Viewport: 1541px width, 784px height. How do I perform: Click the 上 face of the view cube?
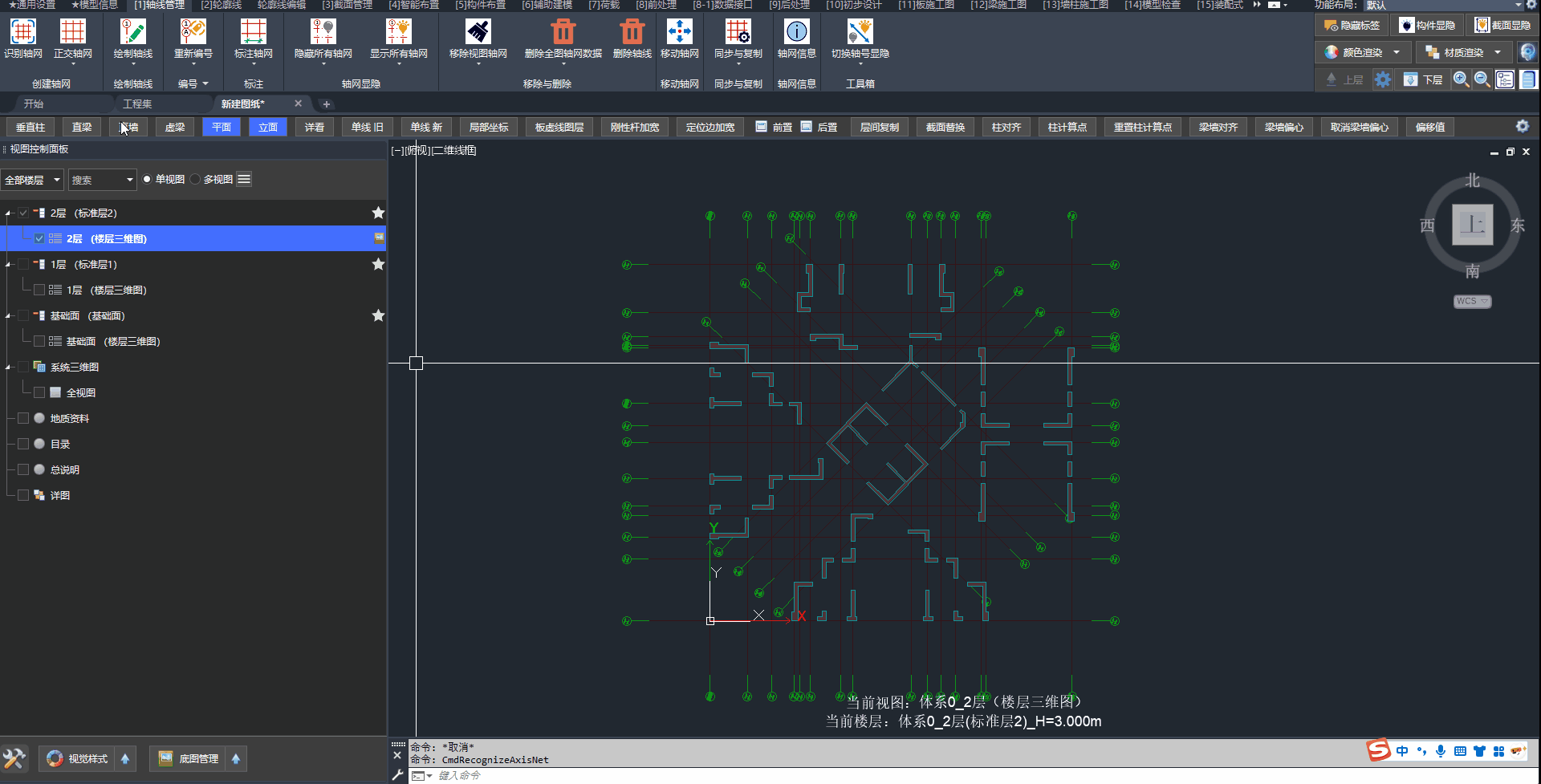pos(1472,225)
